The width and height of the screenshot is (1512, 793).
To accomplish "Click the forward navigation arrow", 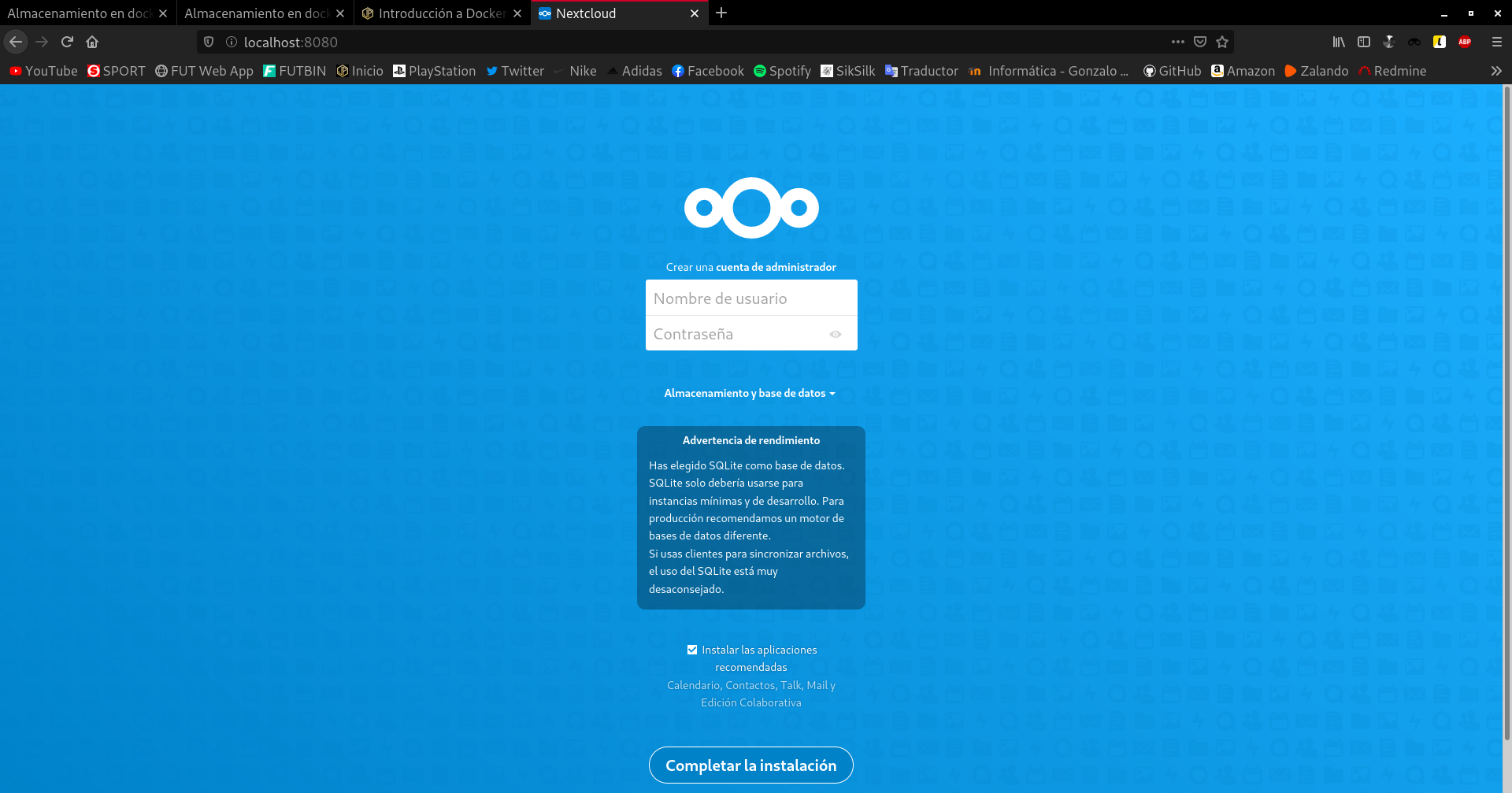I will 42,42.
